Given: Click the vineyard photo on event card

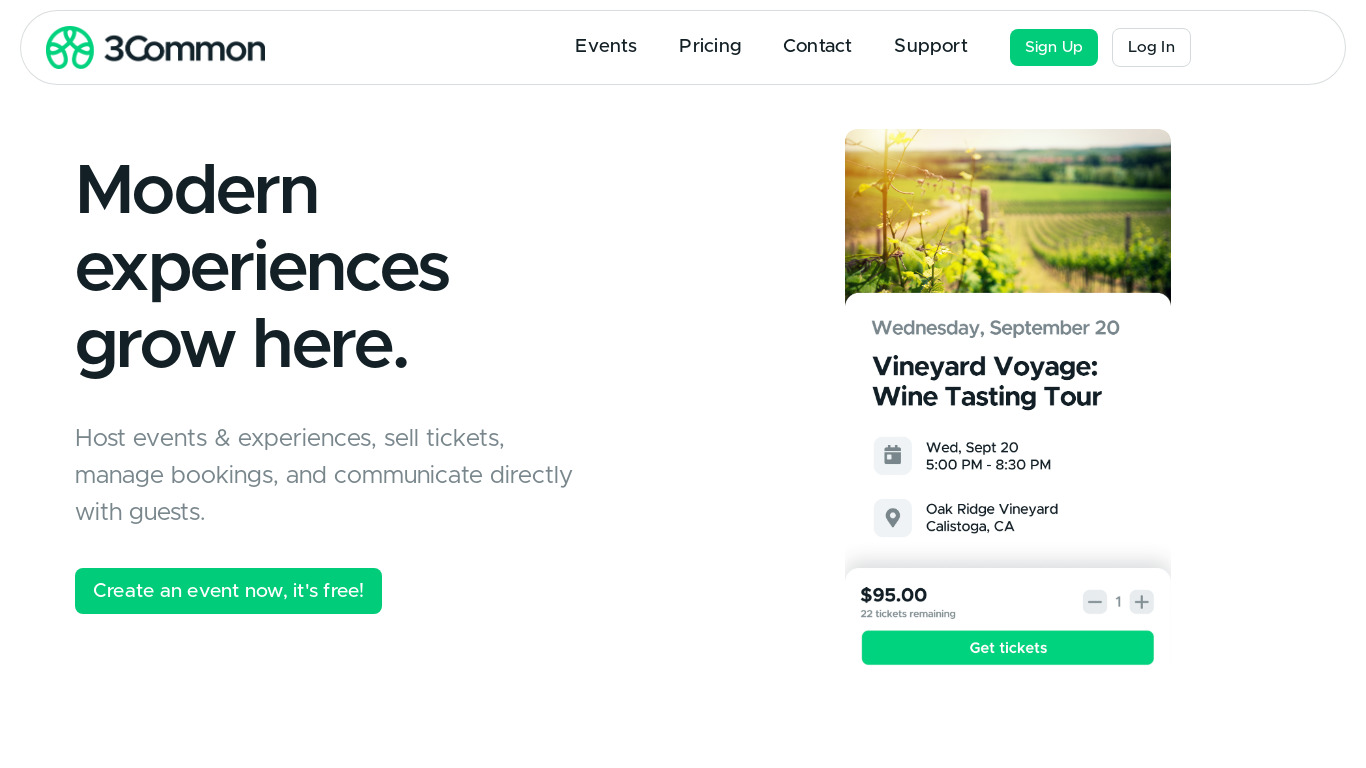Looking at the screenshot, I should 1007,210.
